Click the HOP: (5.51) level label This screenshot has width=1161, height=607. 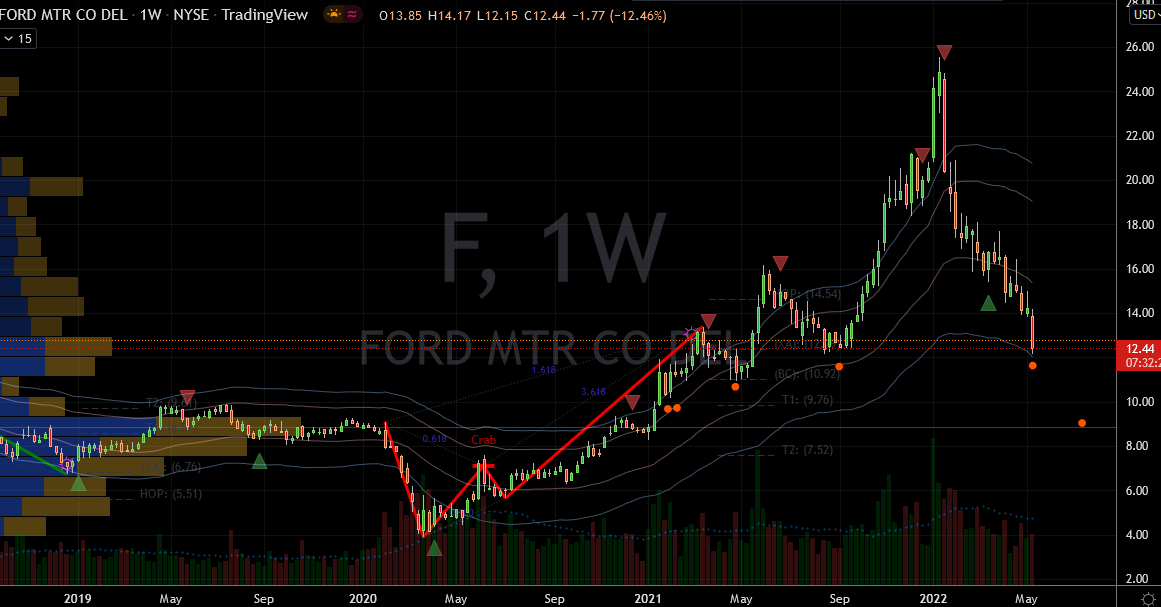click(x=171, y=494)
